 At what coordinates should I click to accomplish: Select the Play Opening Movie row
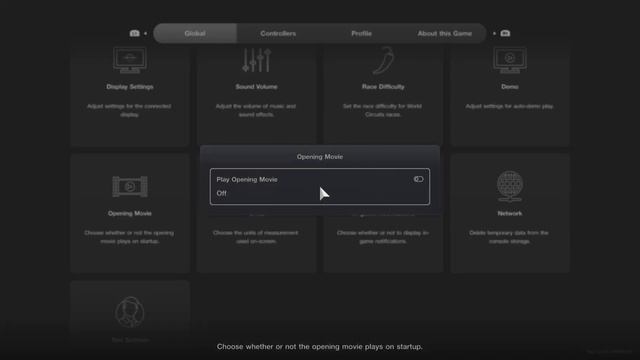pyautogui.click(x=320, y=187)
